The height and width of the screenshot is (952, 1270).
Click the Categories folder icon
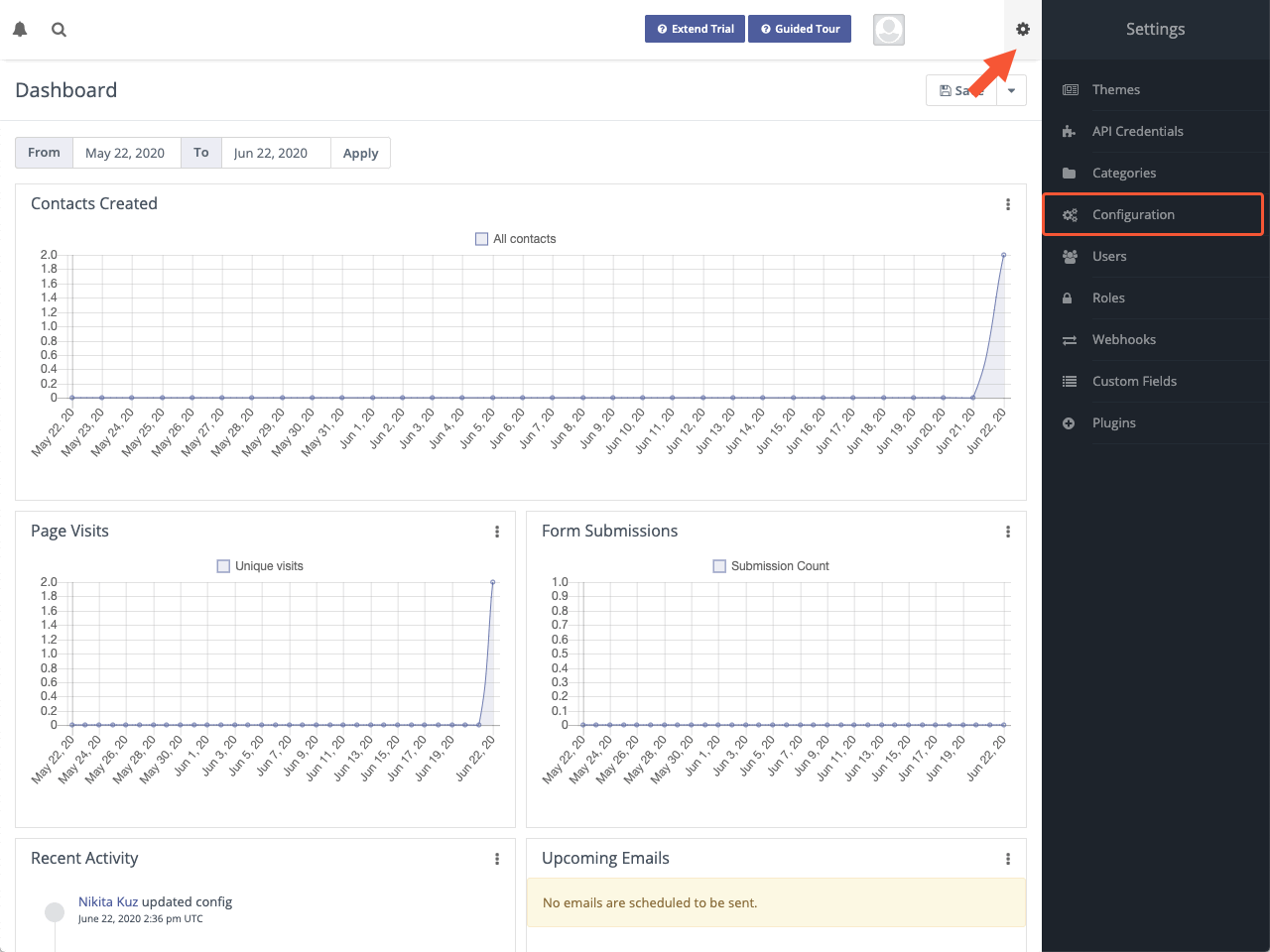click(x=1069, y=173)
